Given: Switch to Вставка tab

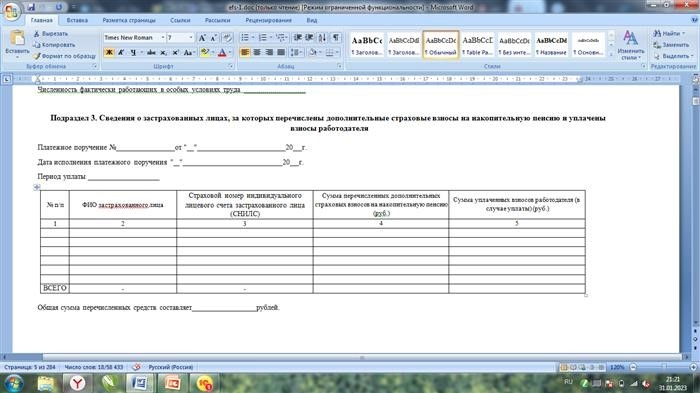Looking at the screenshot, I should [77, 20].
